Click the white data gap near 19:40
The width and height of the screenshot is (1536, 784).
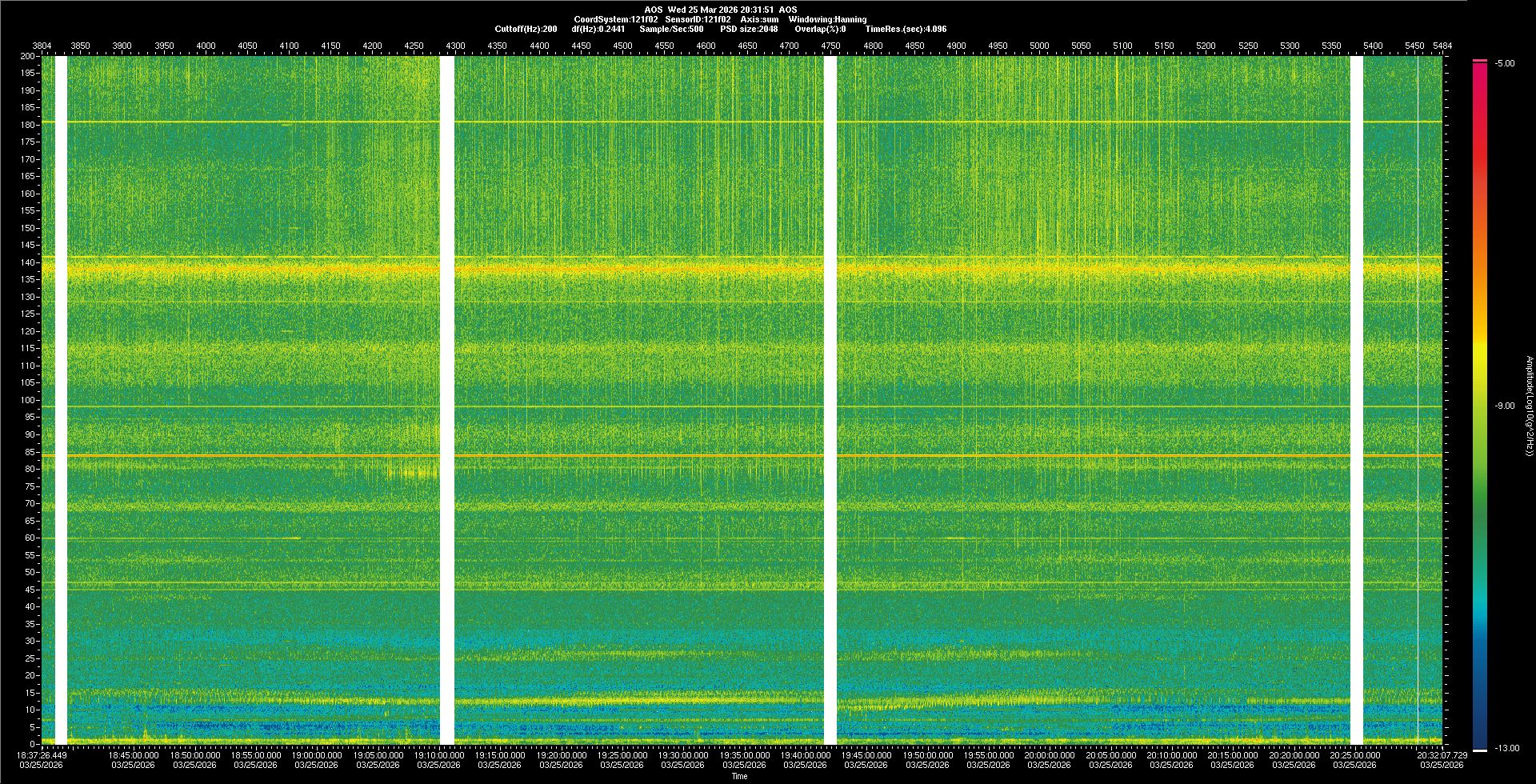(830, 400)
